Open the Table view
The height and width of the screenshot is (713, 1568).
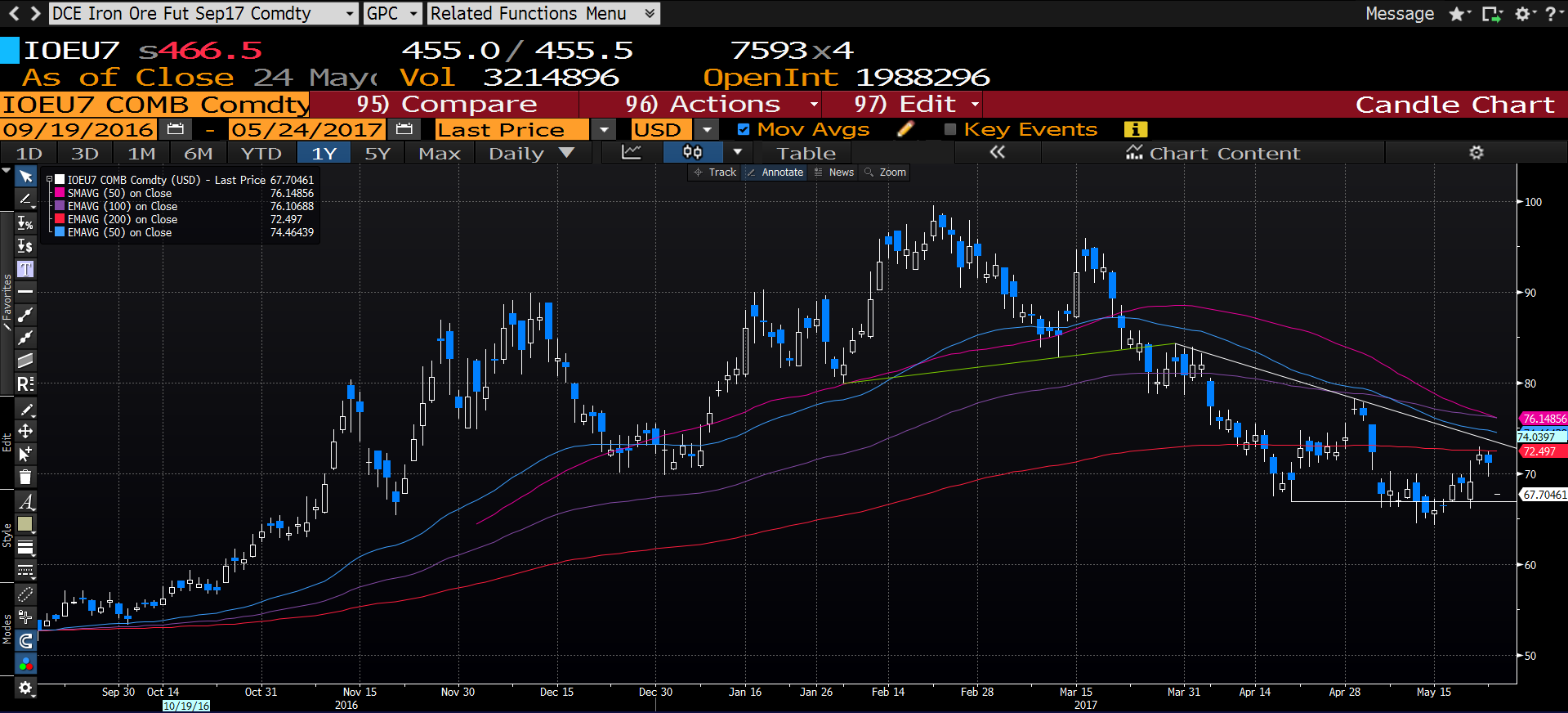[806, 153]
